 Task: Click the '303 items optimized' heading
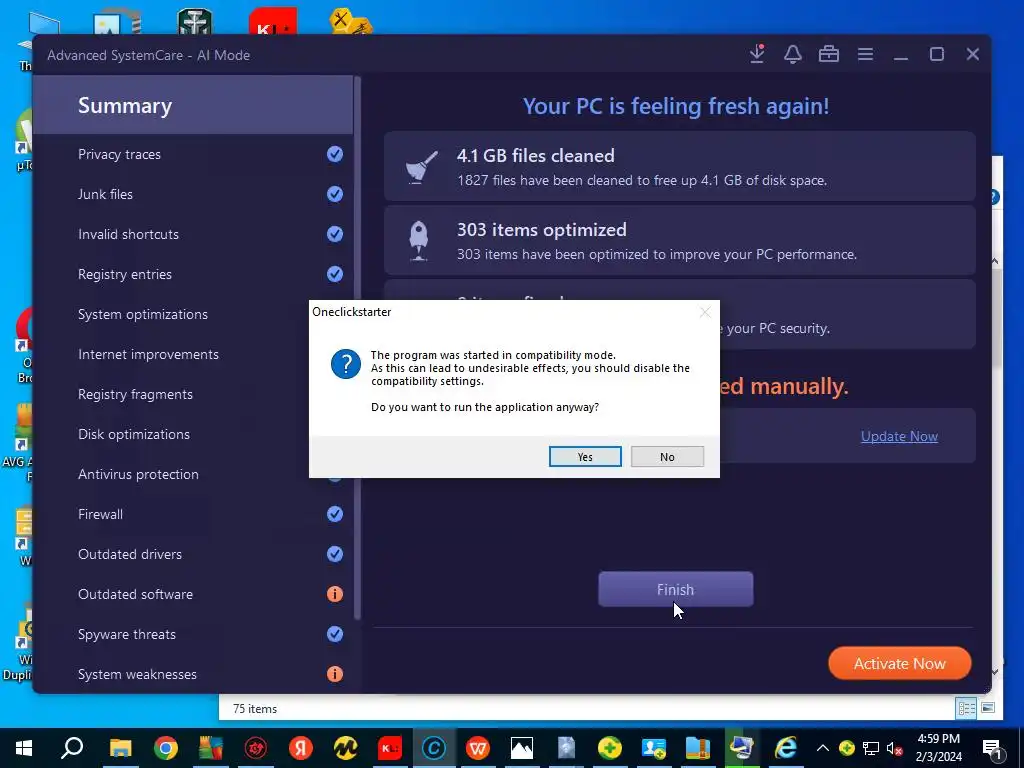click(541, 230)
